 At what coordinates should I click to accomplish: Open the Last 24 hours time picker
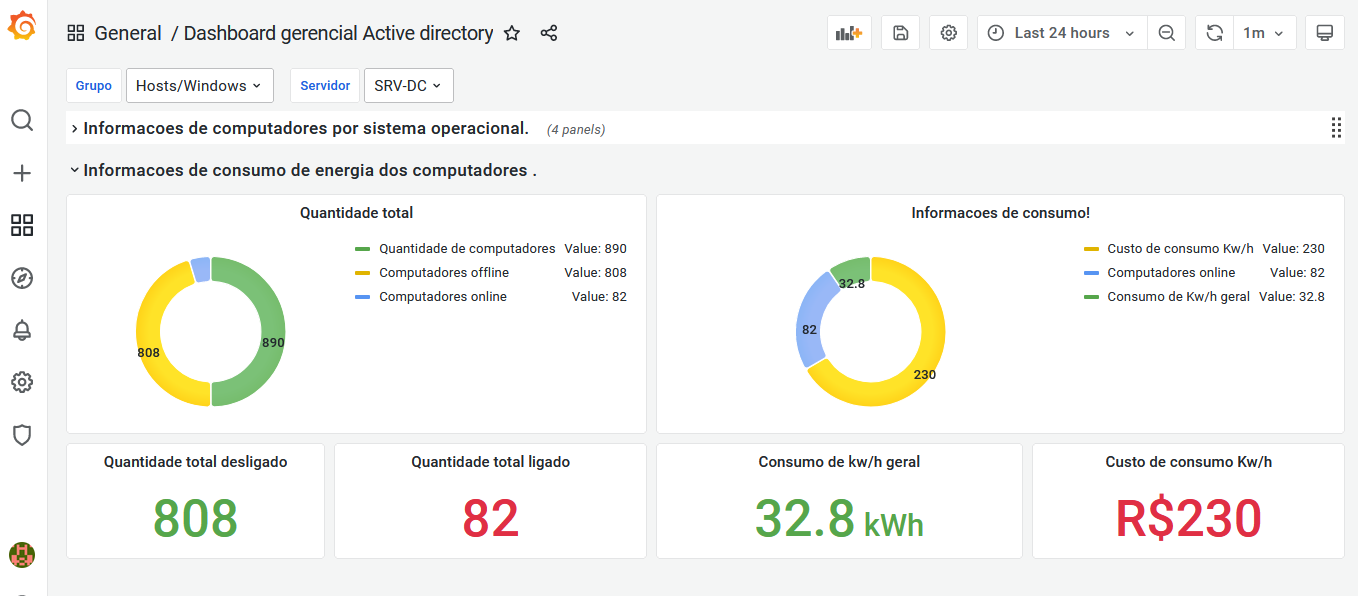(x=1061, y=33)
